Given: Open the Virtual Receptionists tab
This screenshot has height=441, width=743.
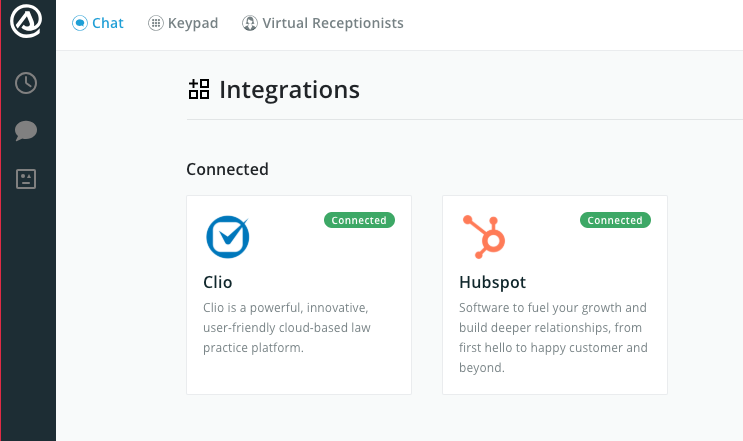Looking at the screenshot, I should (x=323, y=23).
